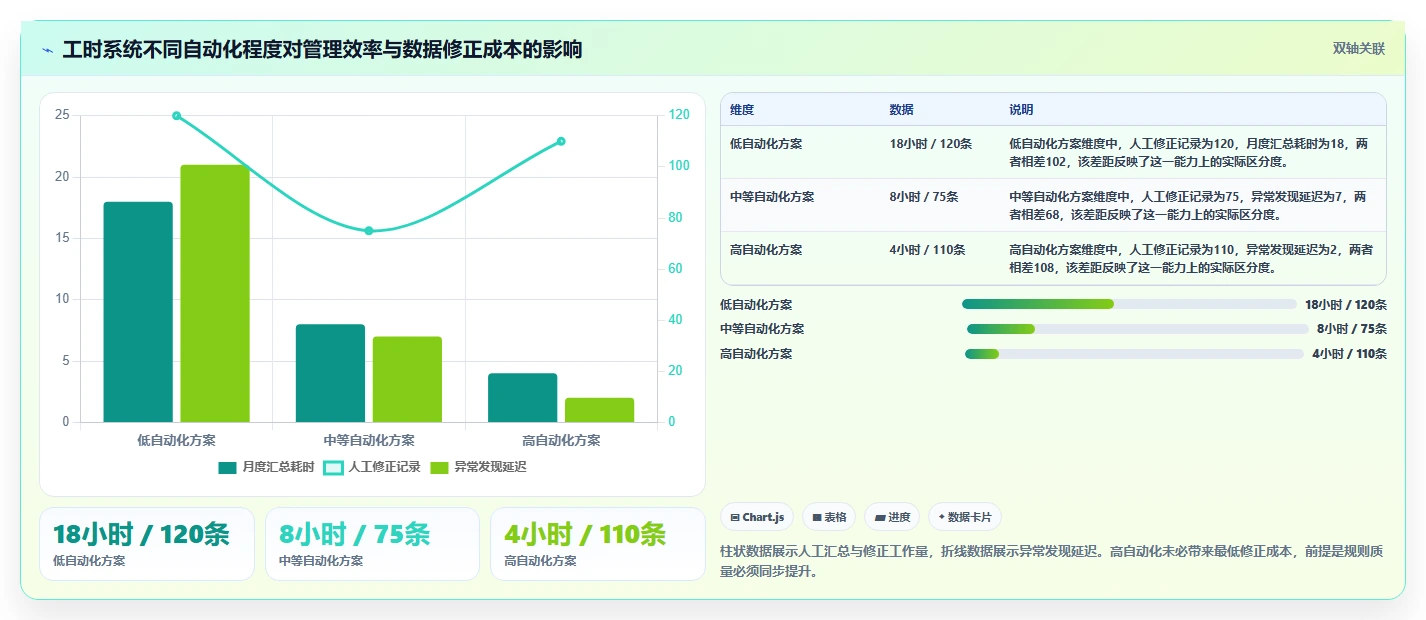The height and width of the screenshot is (620, 1426).
Task: Select the Chart.js tag
Action: [757, 517]
